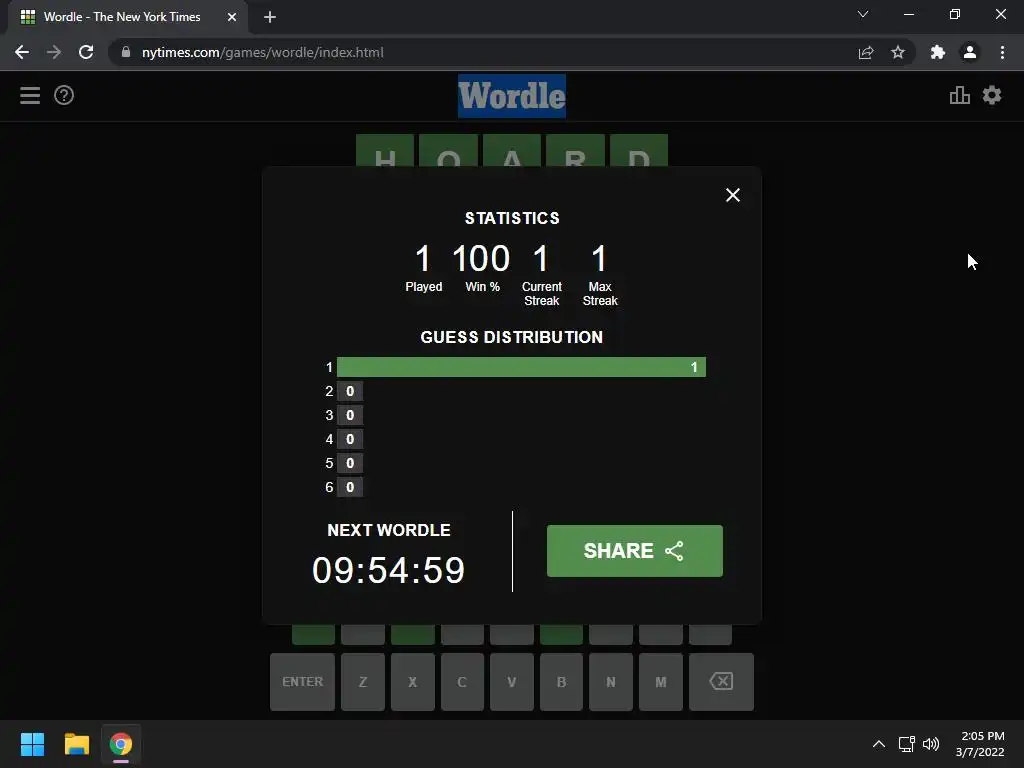Image resolution: width=1024 pixels, height=768 pixels.
Task: Click the Played statistic
Action: tap(423, 268)
